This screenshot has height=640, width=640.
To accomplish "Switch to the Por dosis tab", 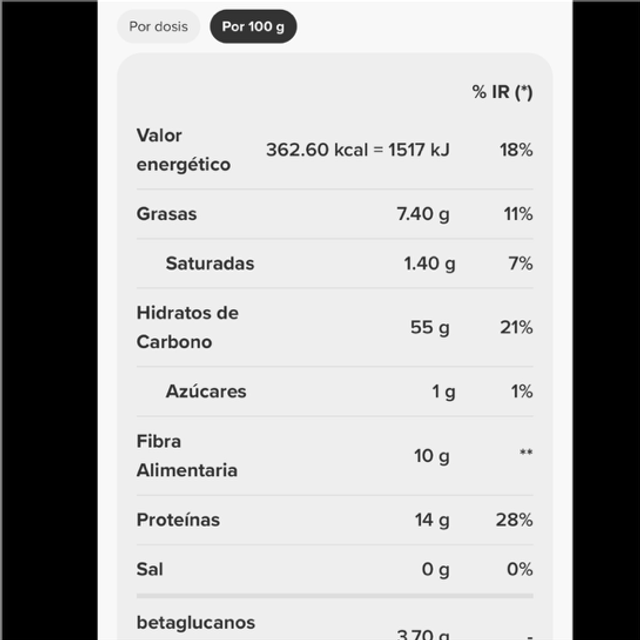I will pyautogui.click(x=158, y=27).
